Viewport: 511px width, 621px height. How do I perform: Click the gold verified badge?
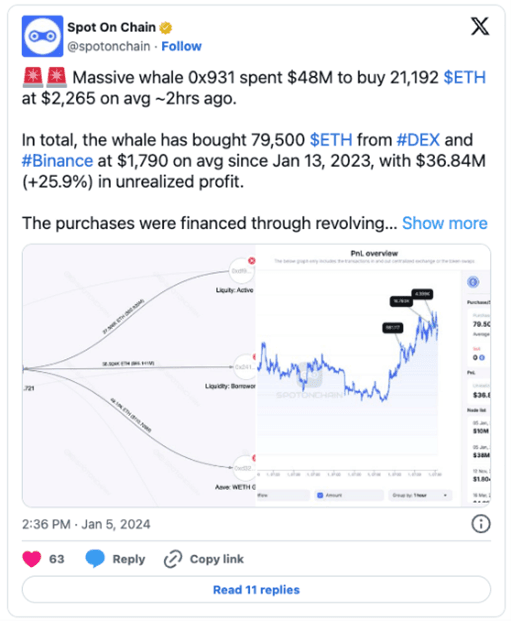166,28
